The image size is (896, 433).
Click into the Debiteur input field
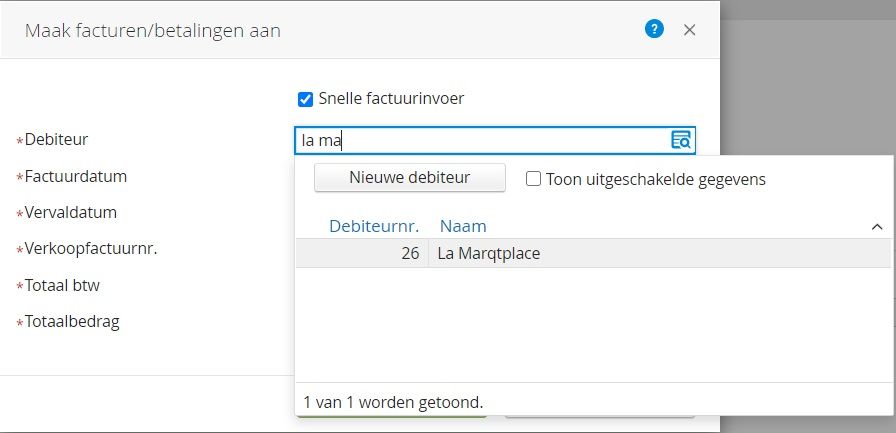tap(480, 141)
